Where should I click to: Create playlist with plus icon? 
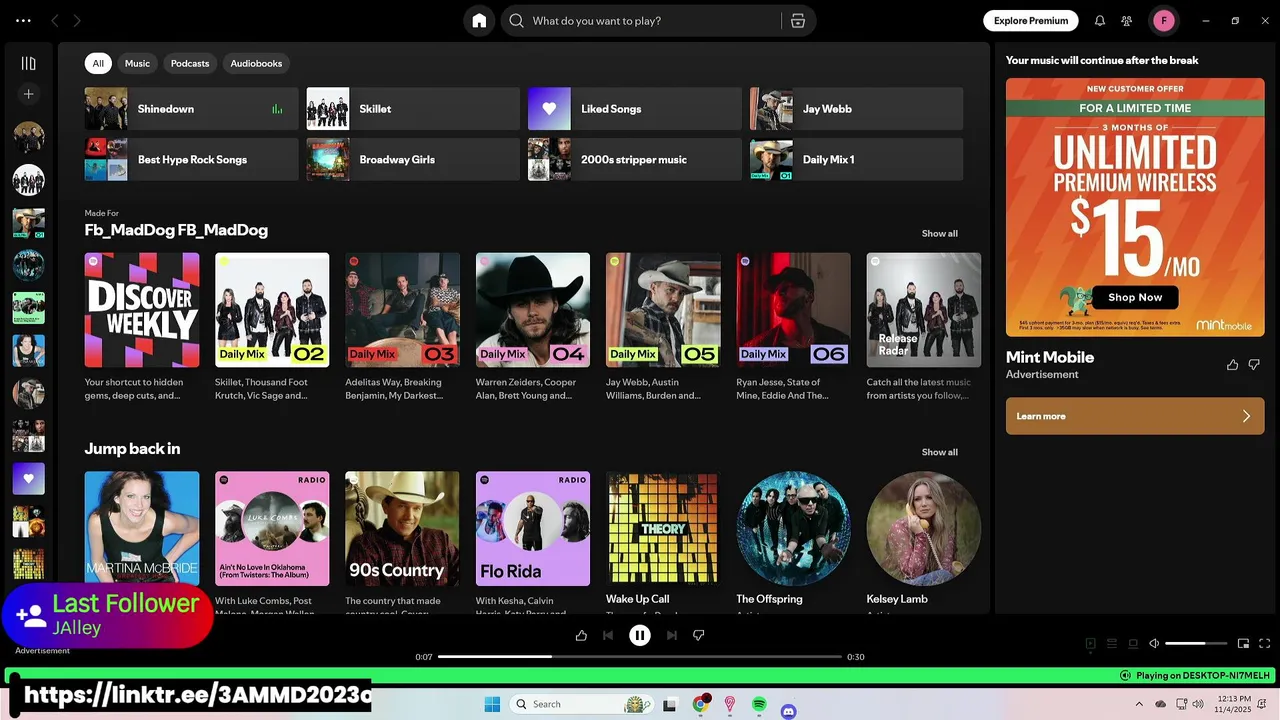pos(28,94)
